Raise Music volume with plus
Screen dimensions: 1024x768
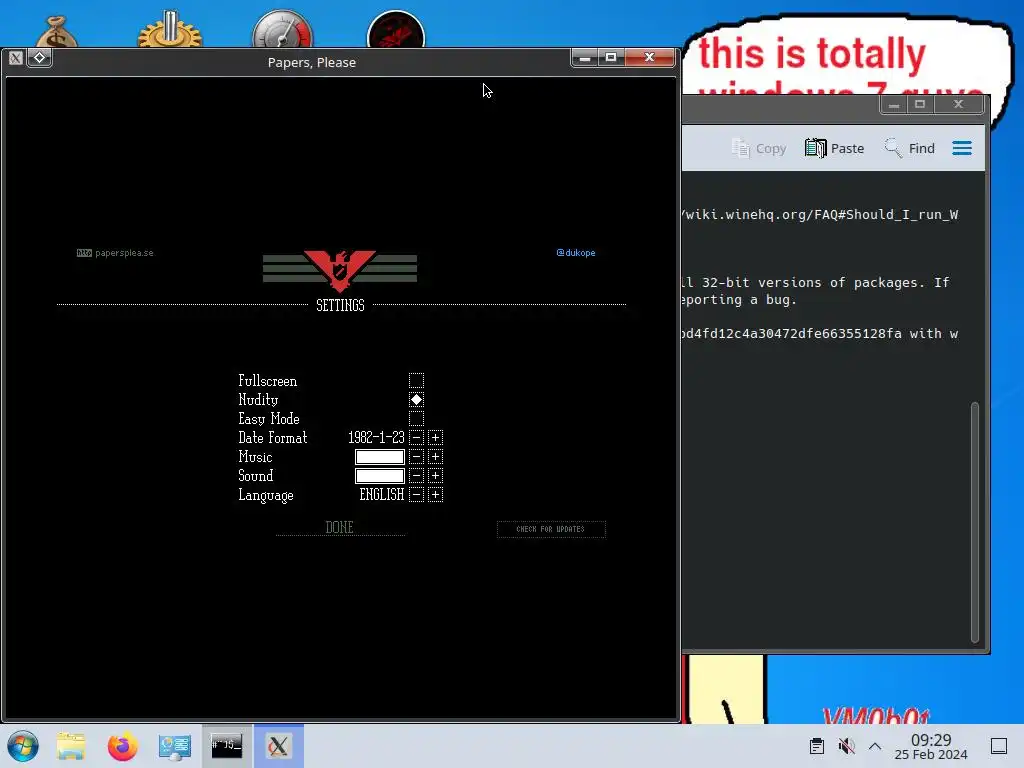pos(436,456)
